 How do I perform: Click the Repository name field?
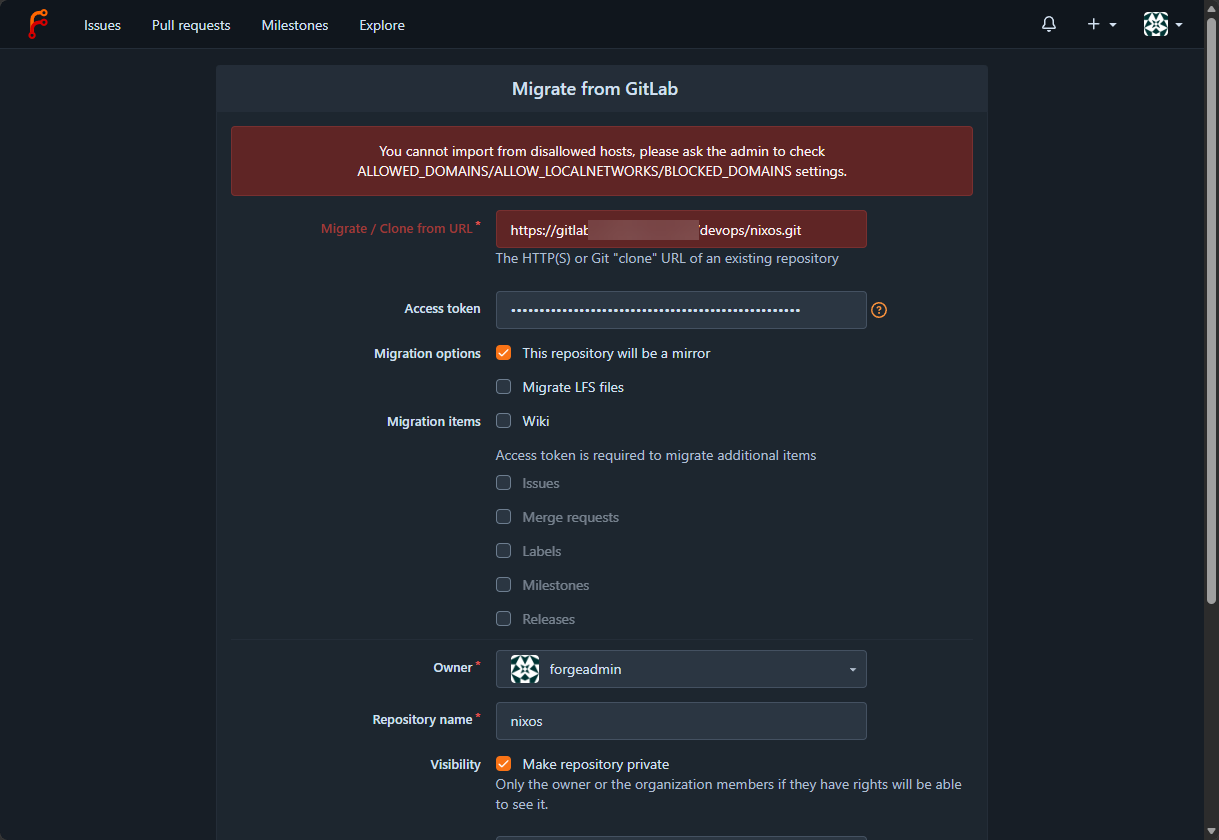tap(681, 720)
